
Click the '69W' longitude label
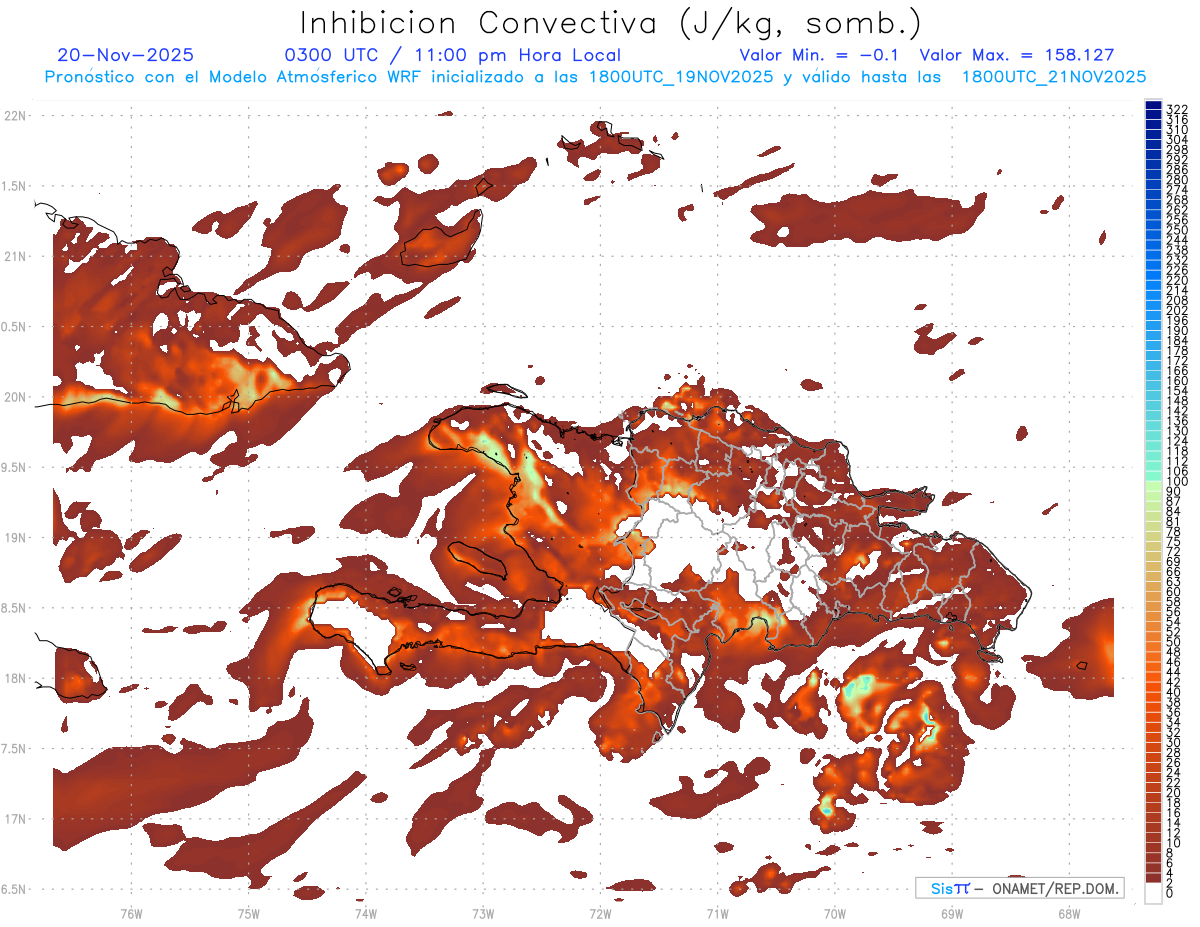(x=951, y=913)
